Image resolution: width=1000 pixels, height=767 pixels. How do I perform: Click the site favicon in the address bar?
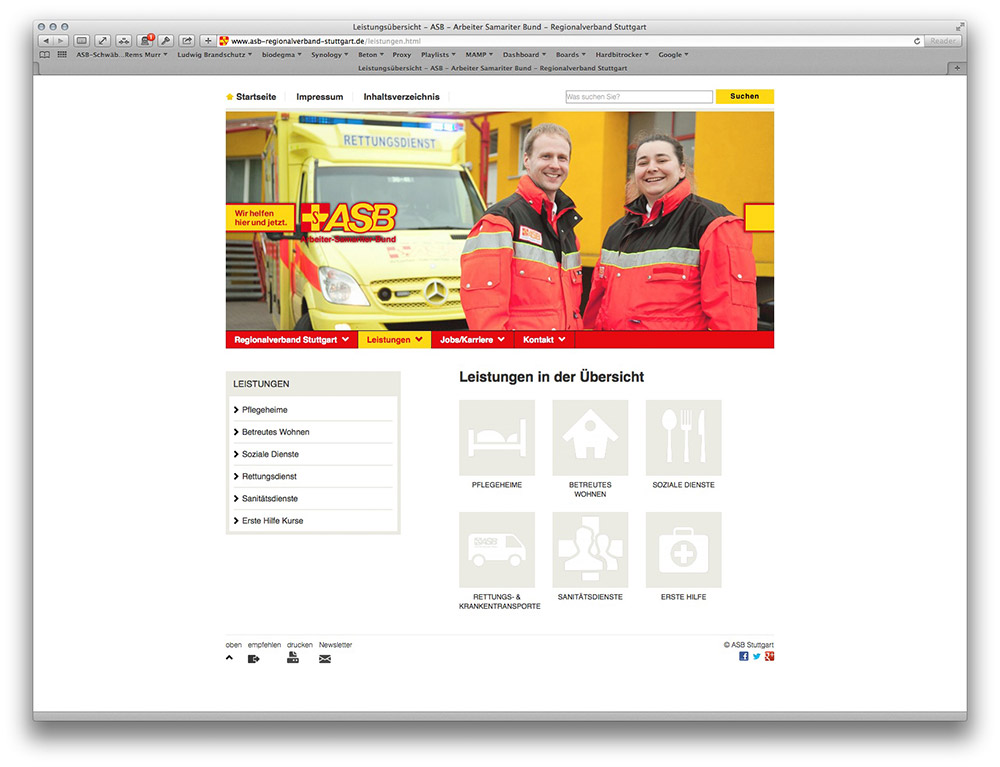tap(224, 41)
